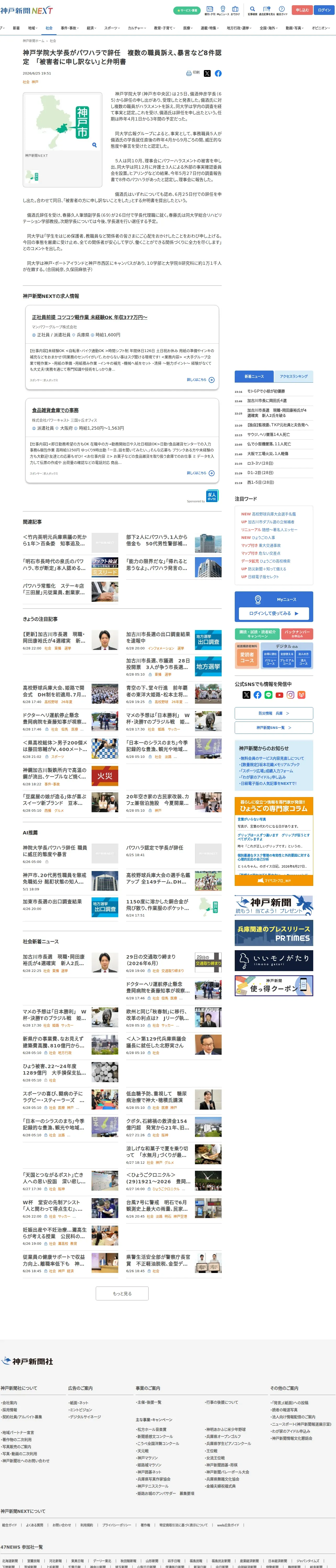Open the 神戸市 map image in the article
The image size is (336, 1568).
click(62, 122)
